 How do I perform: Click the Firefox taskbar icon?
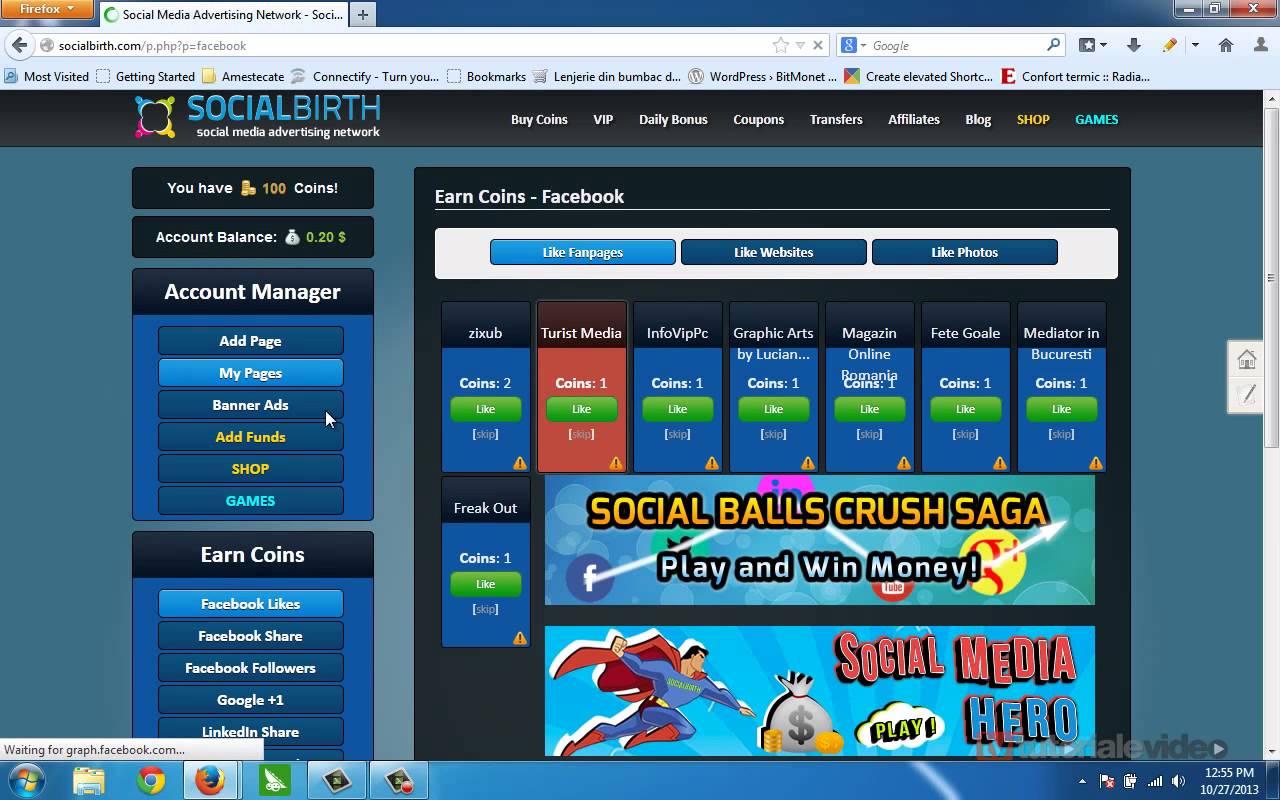coord(210,780)
